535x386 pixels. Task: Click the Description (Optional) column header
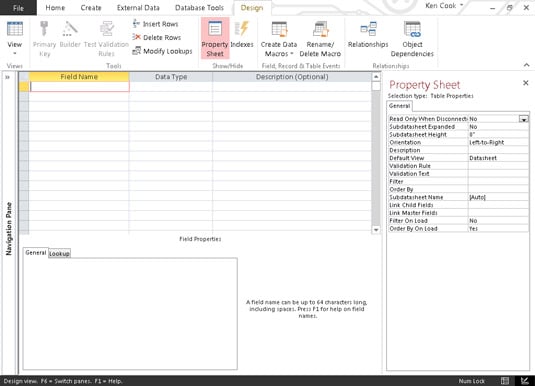coord(292,77)
